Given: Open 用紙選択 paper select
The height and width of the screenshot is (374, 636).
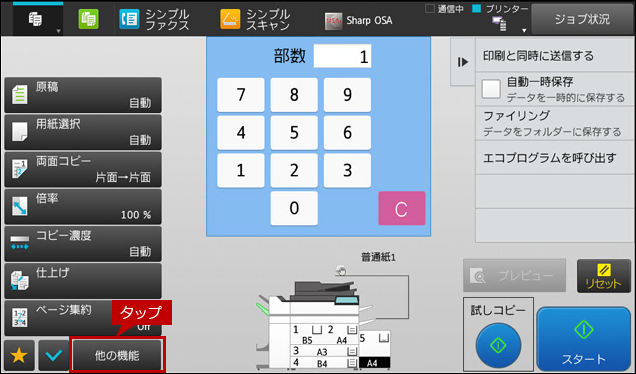Looking at the screenshot, I should 83,132.
